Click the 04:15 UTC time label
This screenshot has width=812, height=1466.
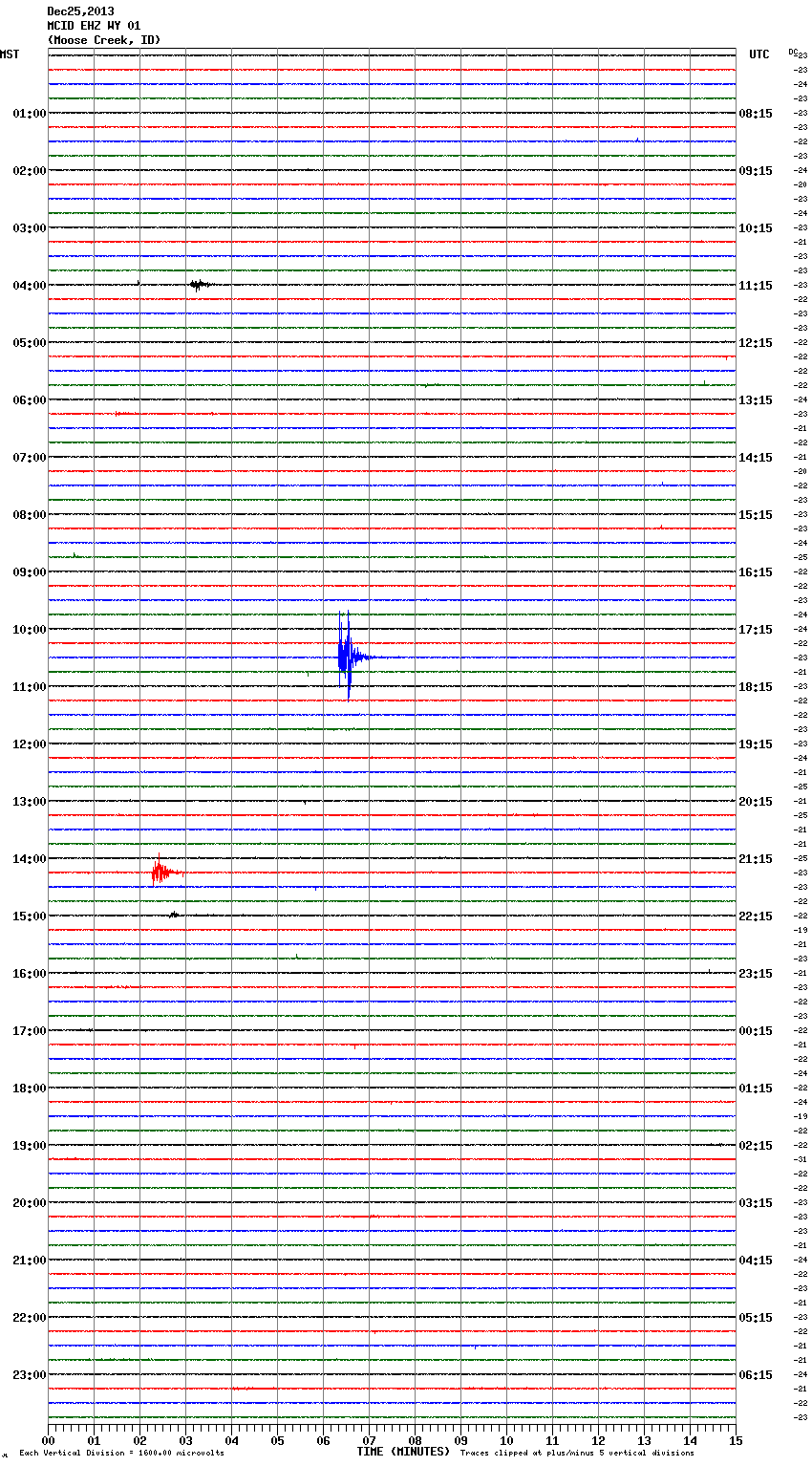(756, 1261)
